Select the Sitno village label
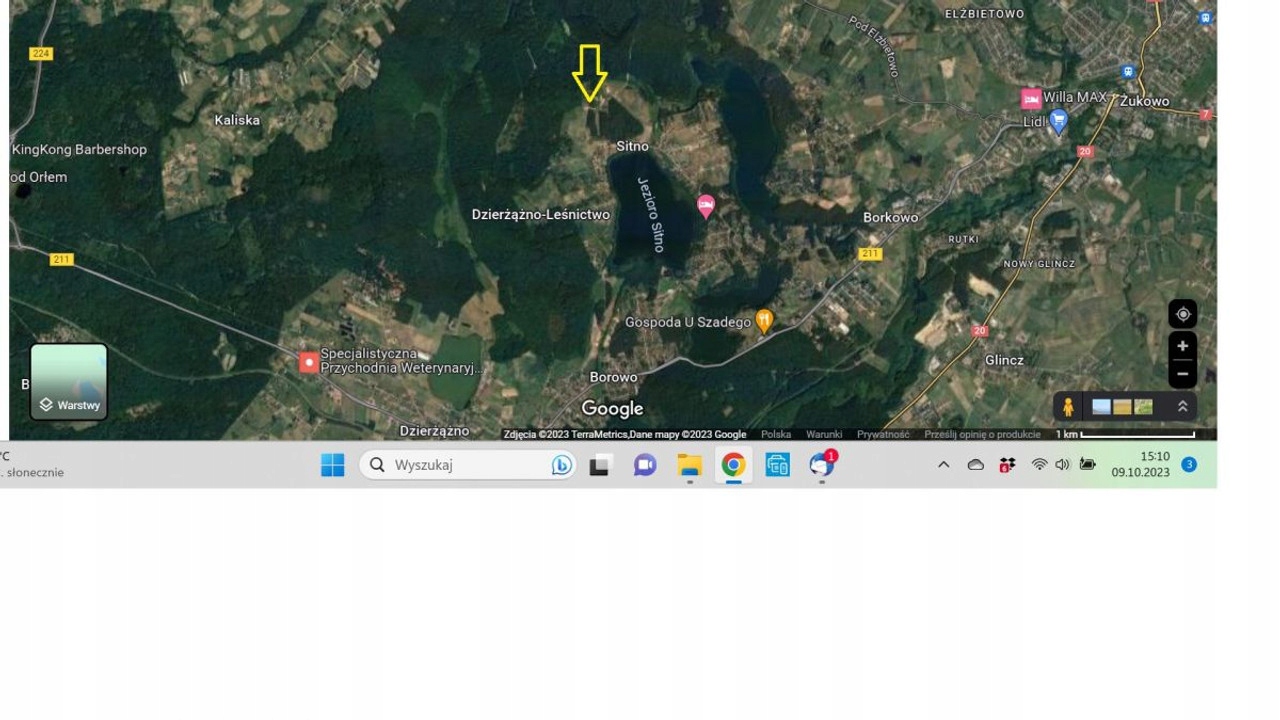 point(632,146)
